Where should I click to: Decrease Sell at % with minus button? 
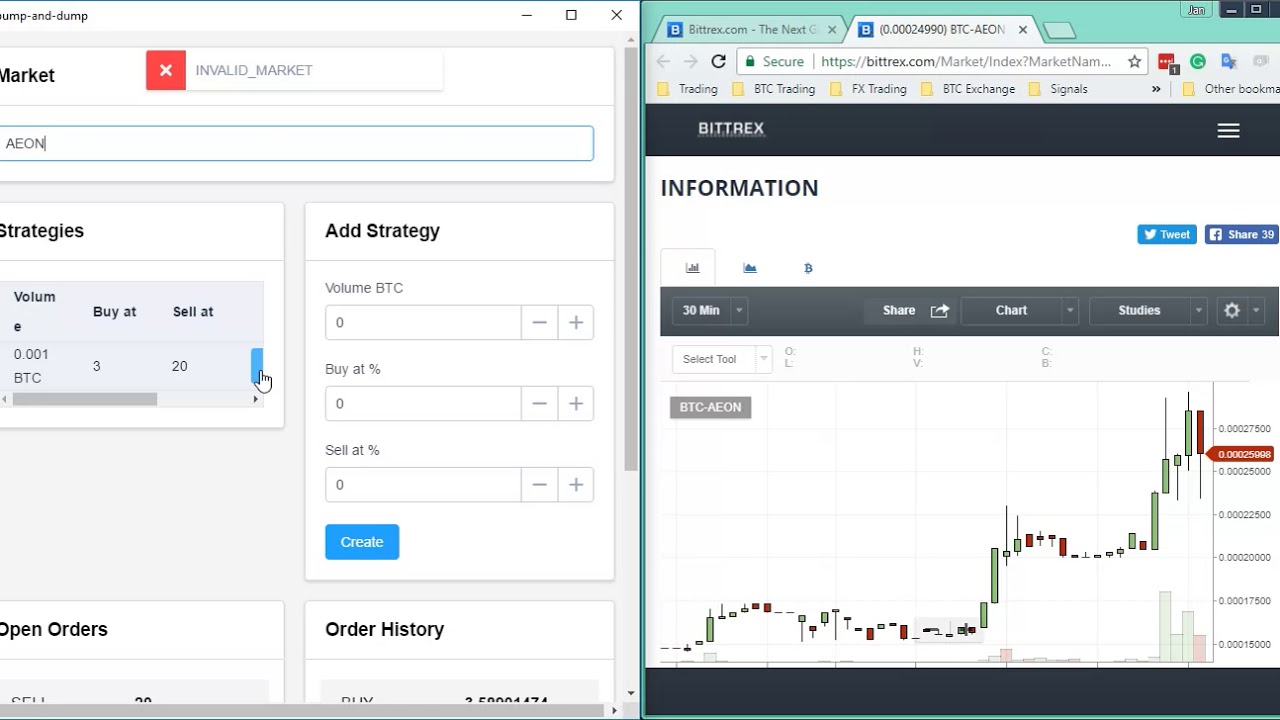539,484
